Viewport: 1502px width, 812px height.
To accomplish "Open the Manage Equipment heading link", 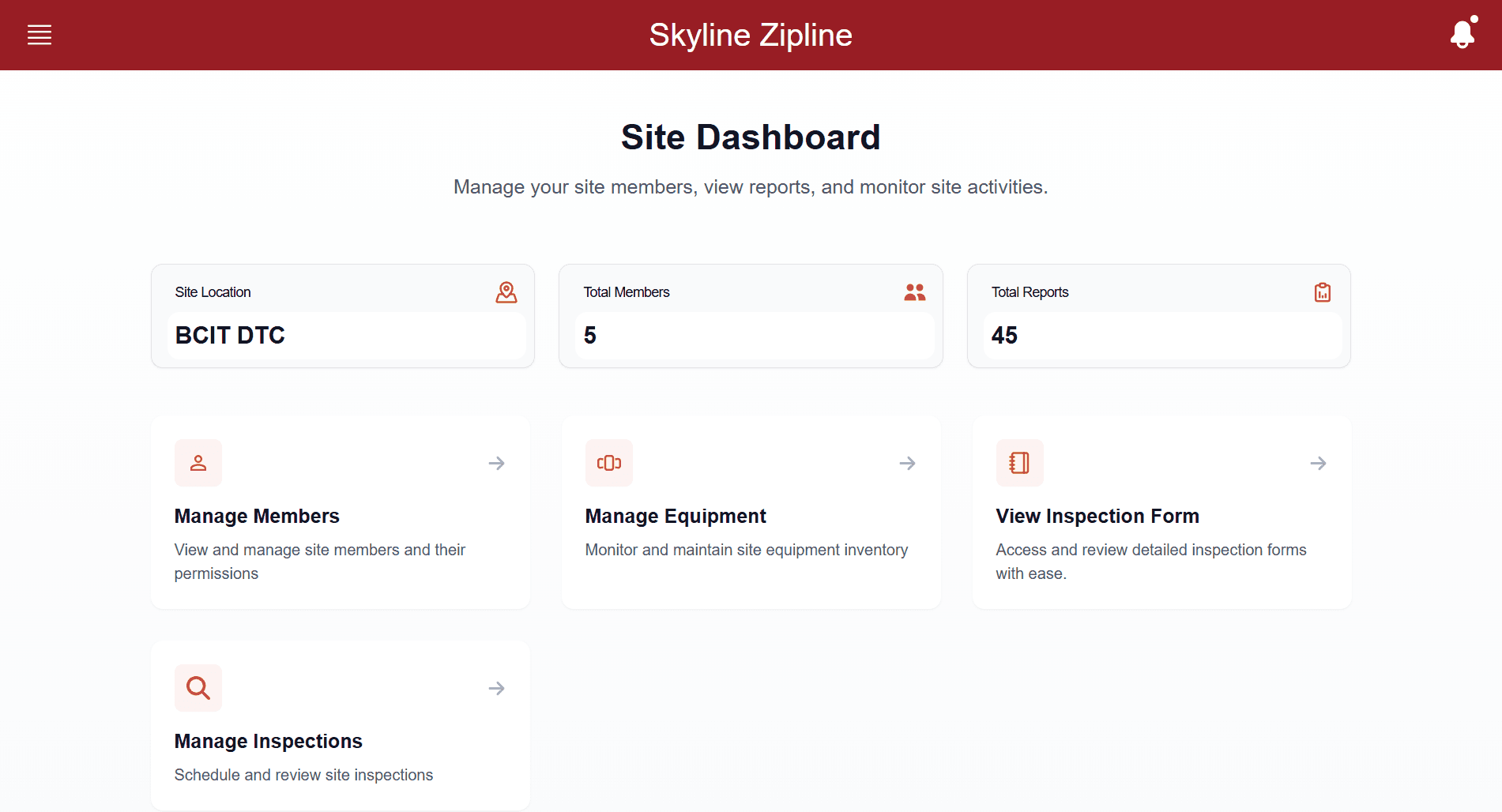I will [x=676, y=516].
